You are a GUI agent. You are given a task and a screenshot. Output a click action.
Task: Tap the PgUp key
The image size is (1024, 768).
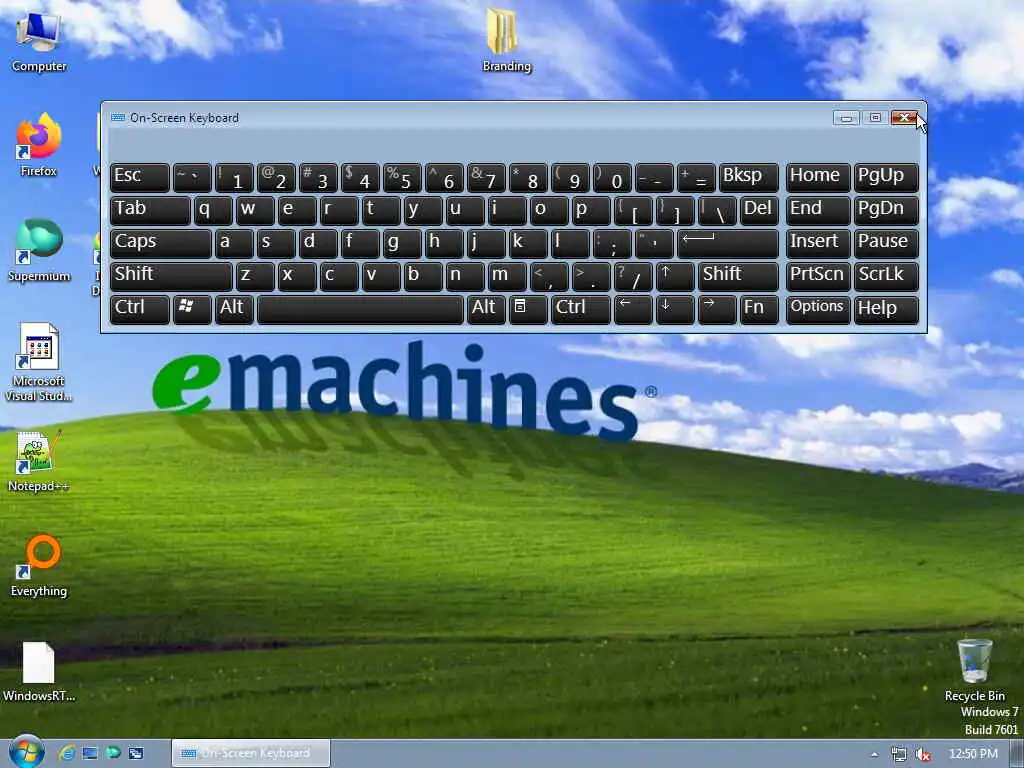(886, 178)
